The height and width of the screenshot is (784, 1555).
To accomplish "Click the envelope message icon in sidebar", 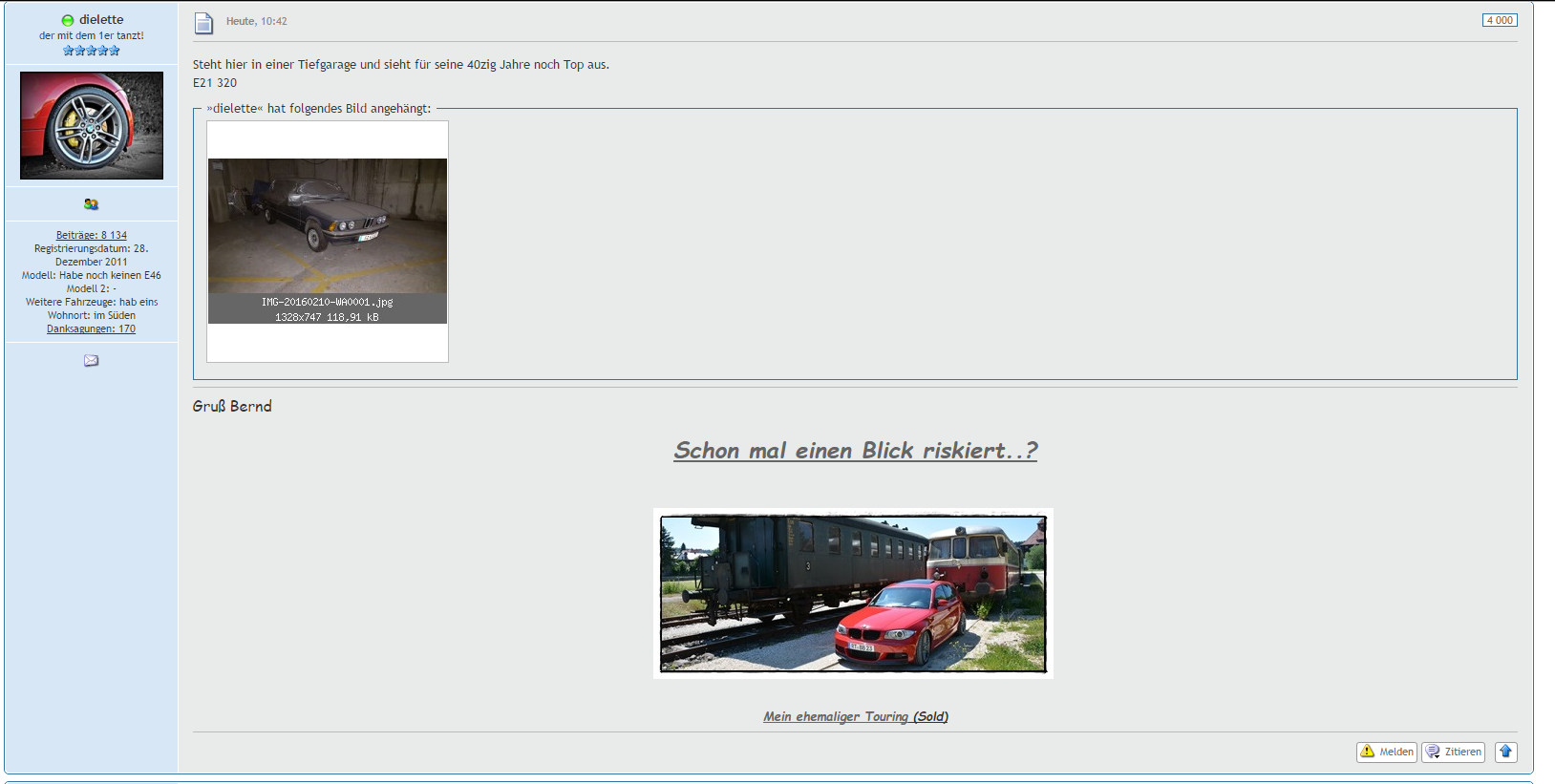I will [x=91, y=360].
